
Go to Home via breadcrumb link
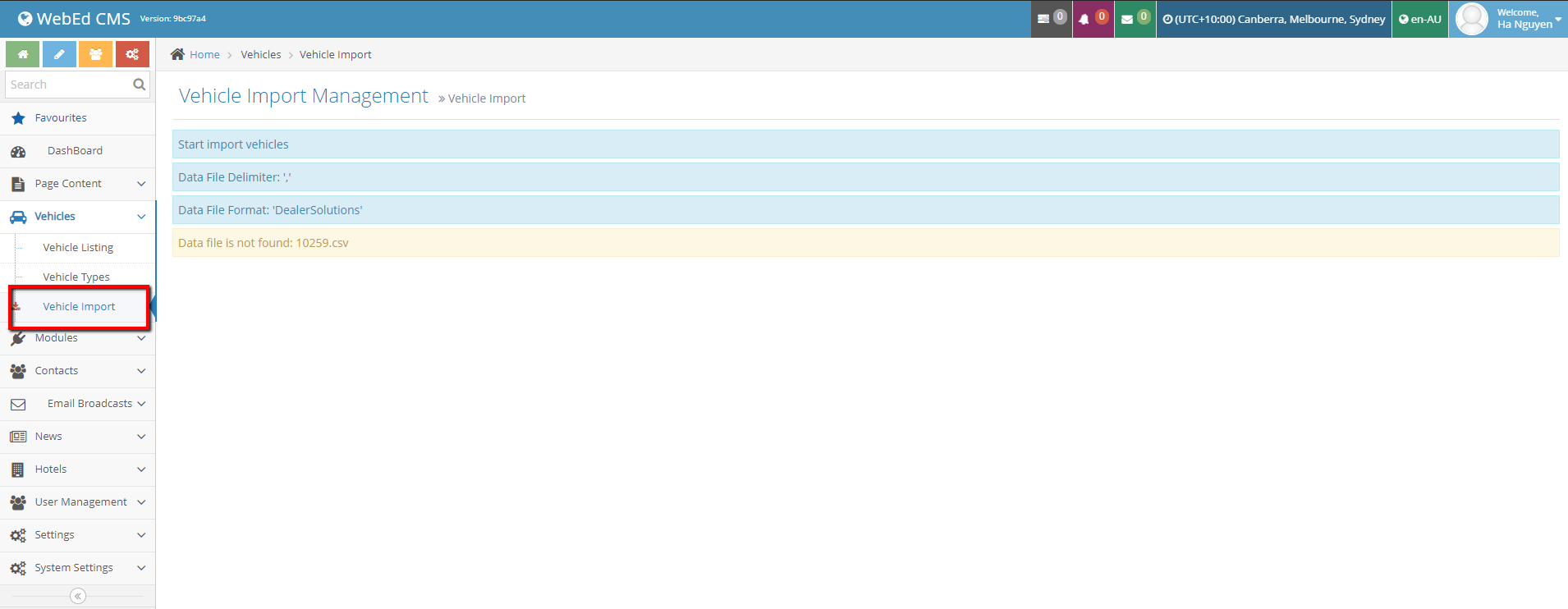(x=204, y=55)
